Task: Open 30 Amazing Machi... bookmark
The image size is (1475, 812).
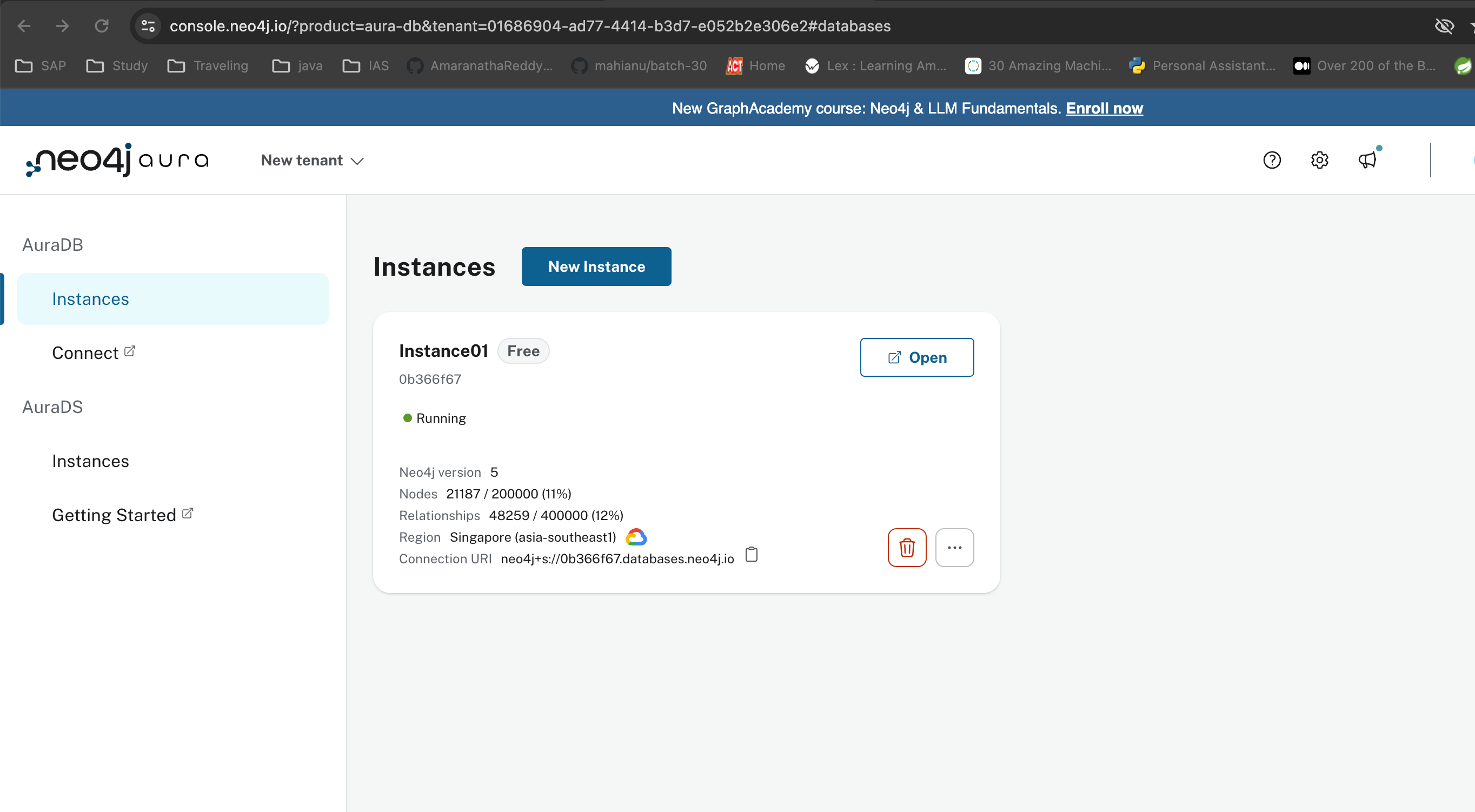Action: 1038,66
